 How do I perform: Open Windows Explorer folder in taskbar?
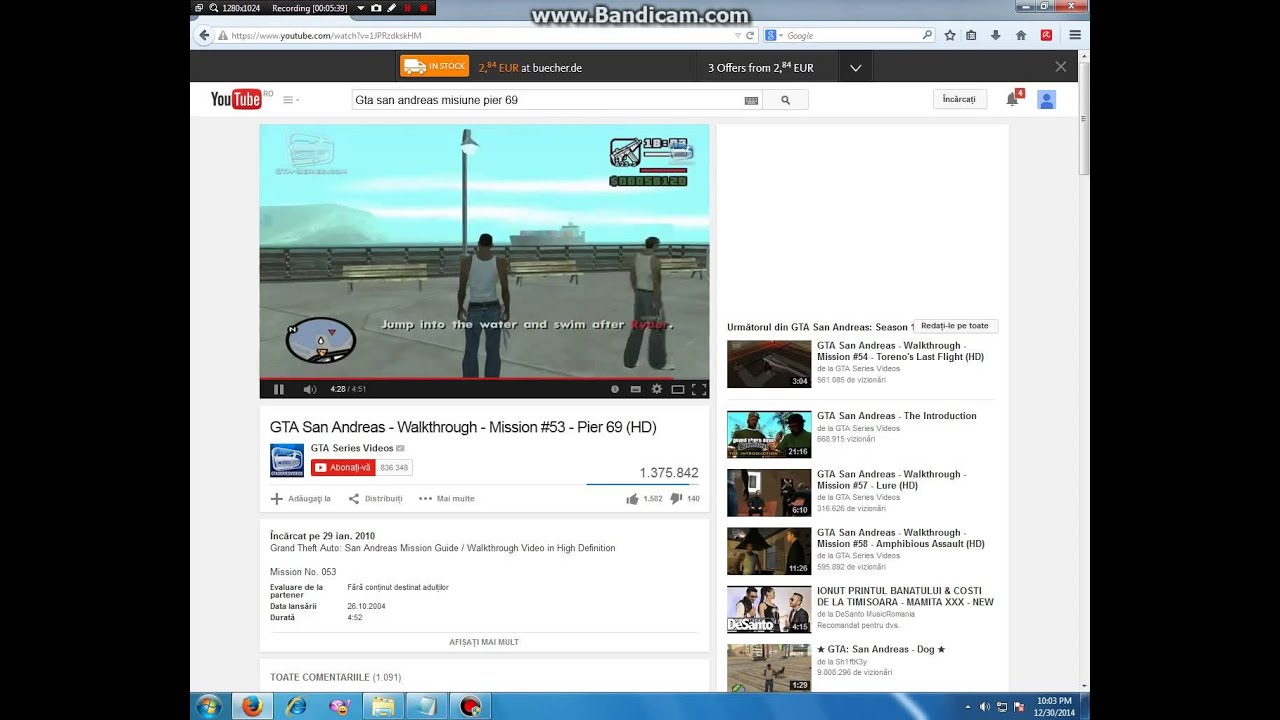click(x=383, y=706)
